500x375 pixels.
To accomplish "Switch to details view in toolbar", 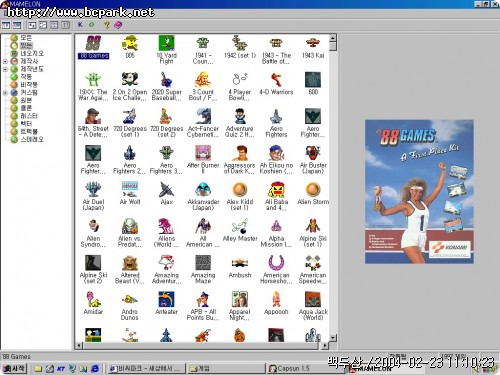I will point(65,25).
